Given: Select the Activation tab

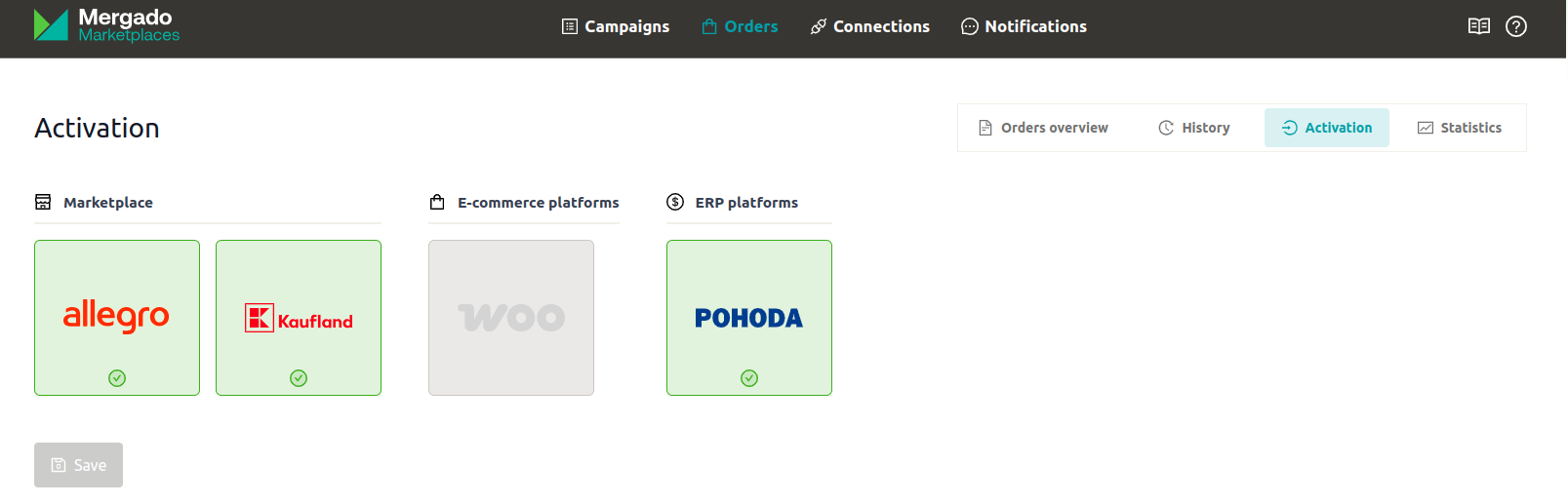Looking at the screenshot, I should [x=1326, y=128].
